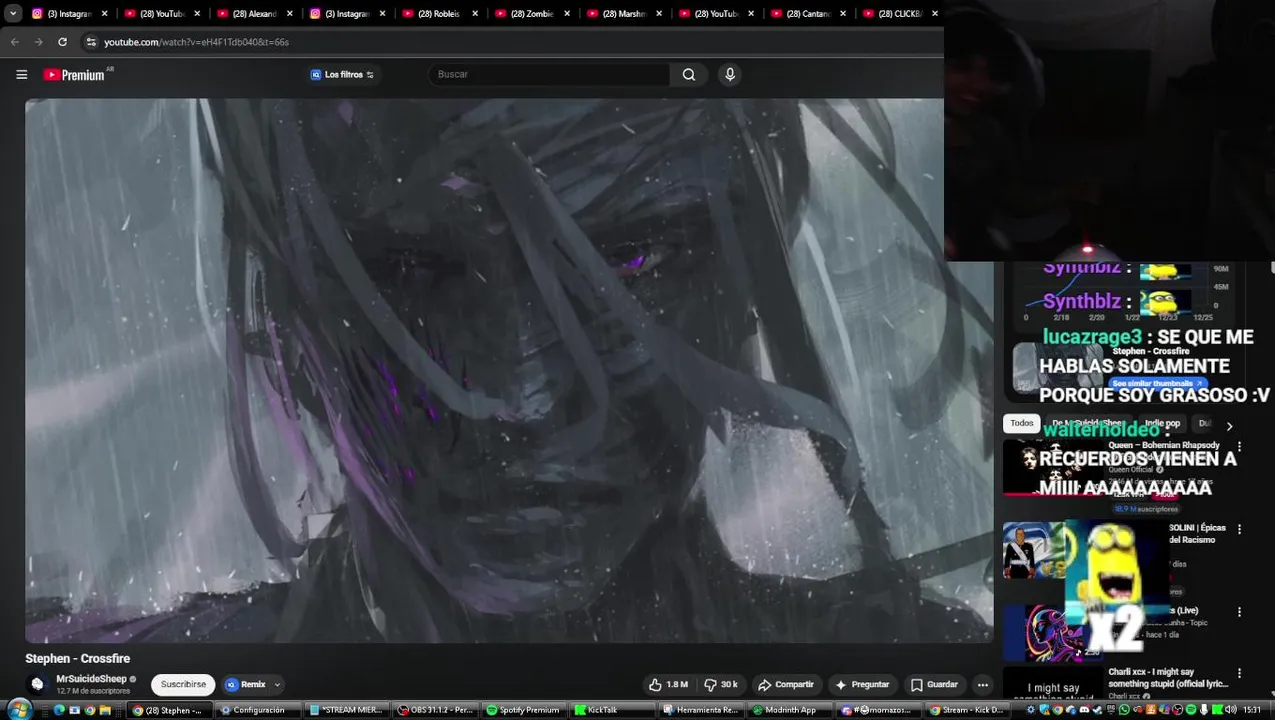Share the video via Compartir

[785, 685]
